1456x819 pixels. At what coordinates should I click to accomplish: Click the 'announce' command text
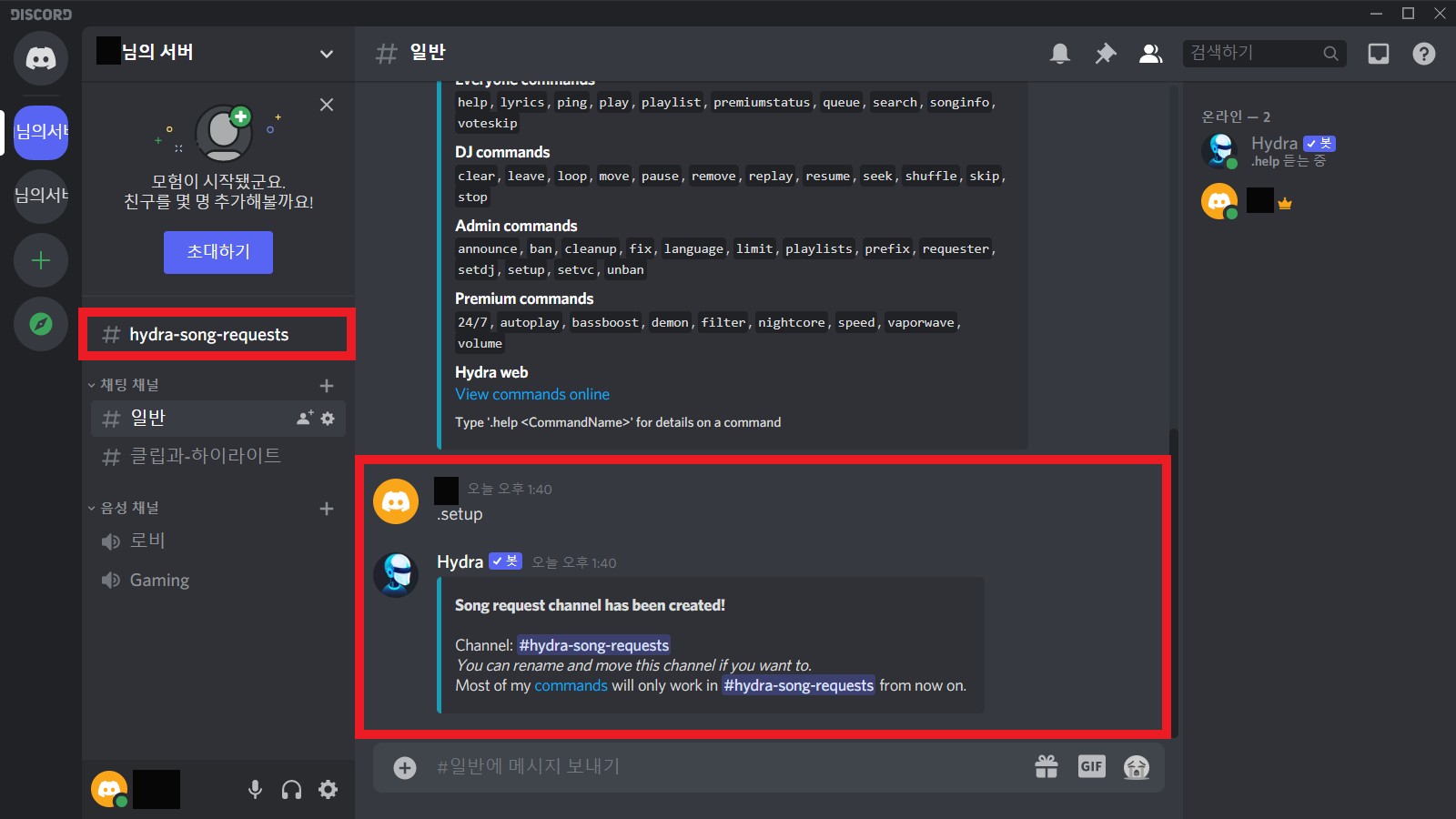[488, 248]
